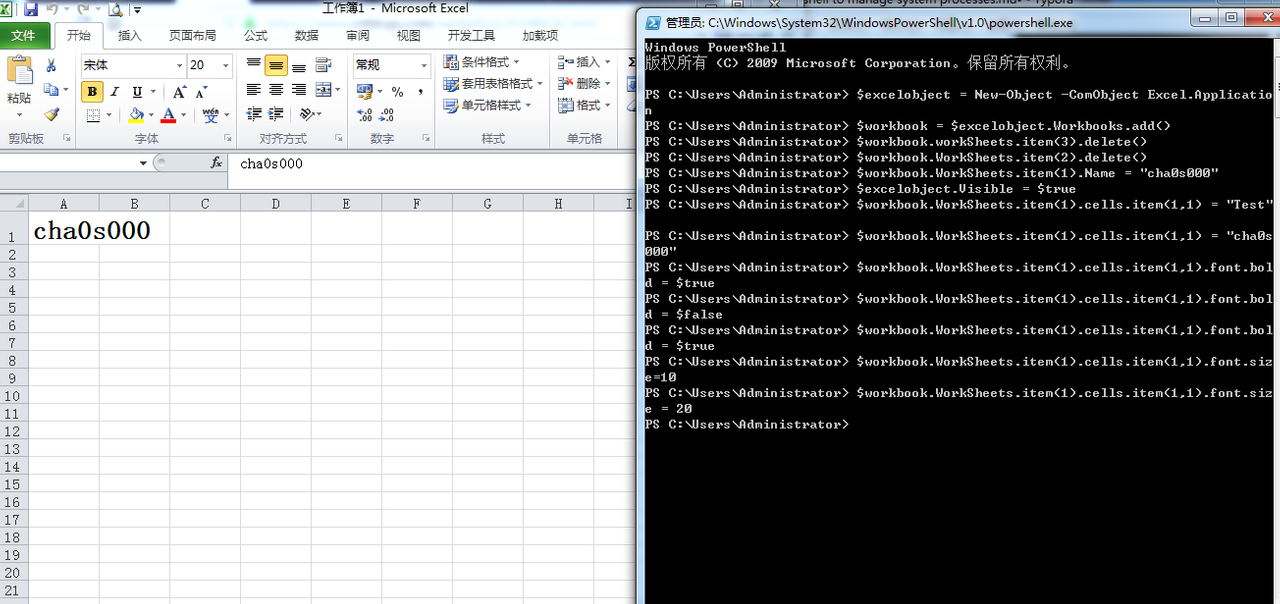Toggle center alignment on the cell

pyautogui.click(x=274, y=91)
